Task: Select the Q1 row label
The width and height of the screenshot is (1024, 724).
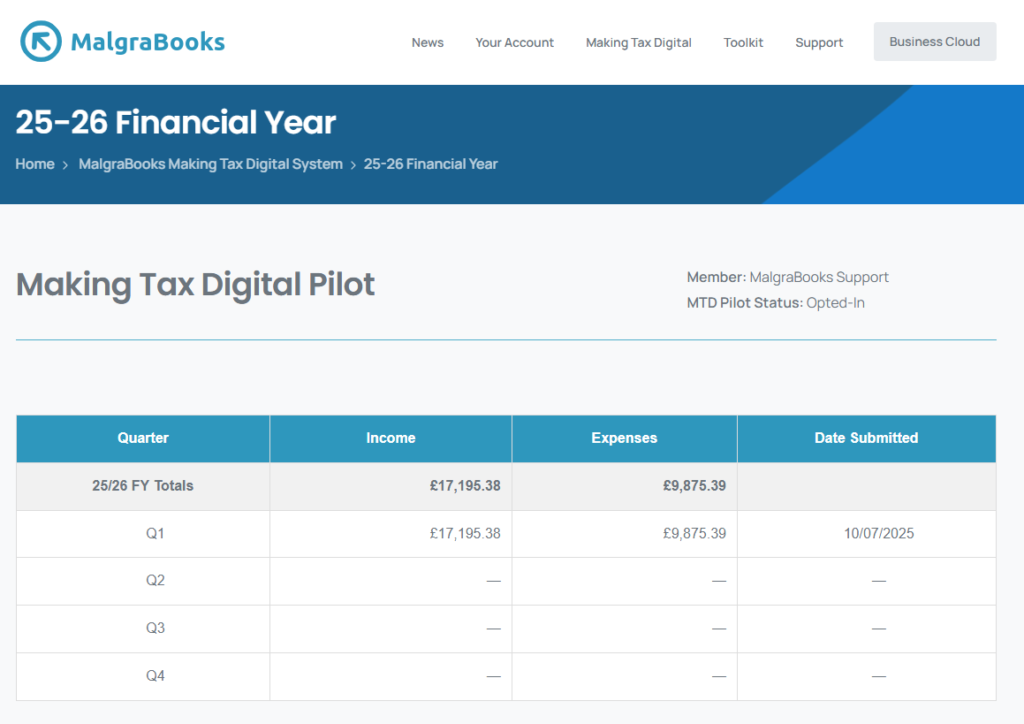Action: pyautogui.click(x=155, y=533)
